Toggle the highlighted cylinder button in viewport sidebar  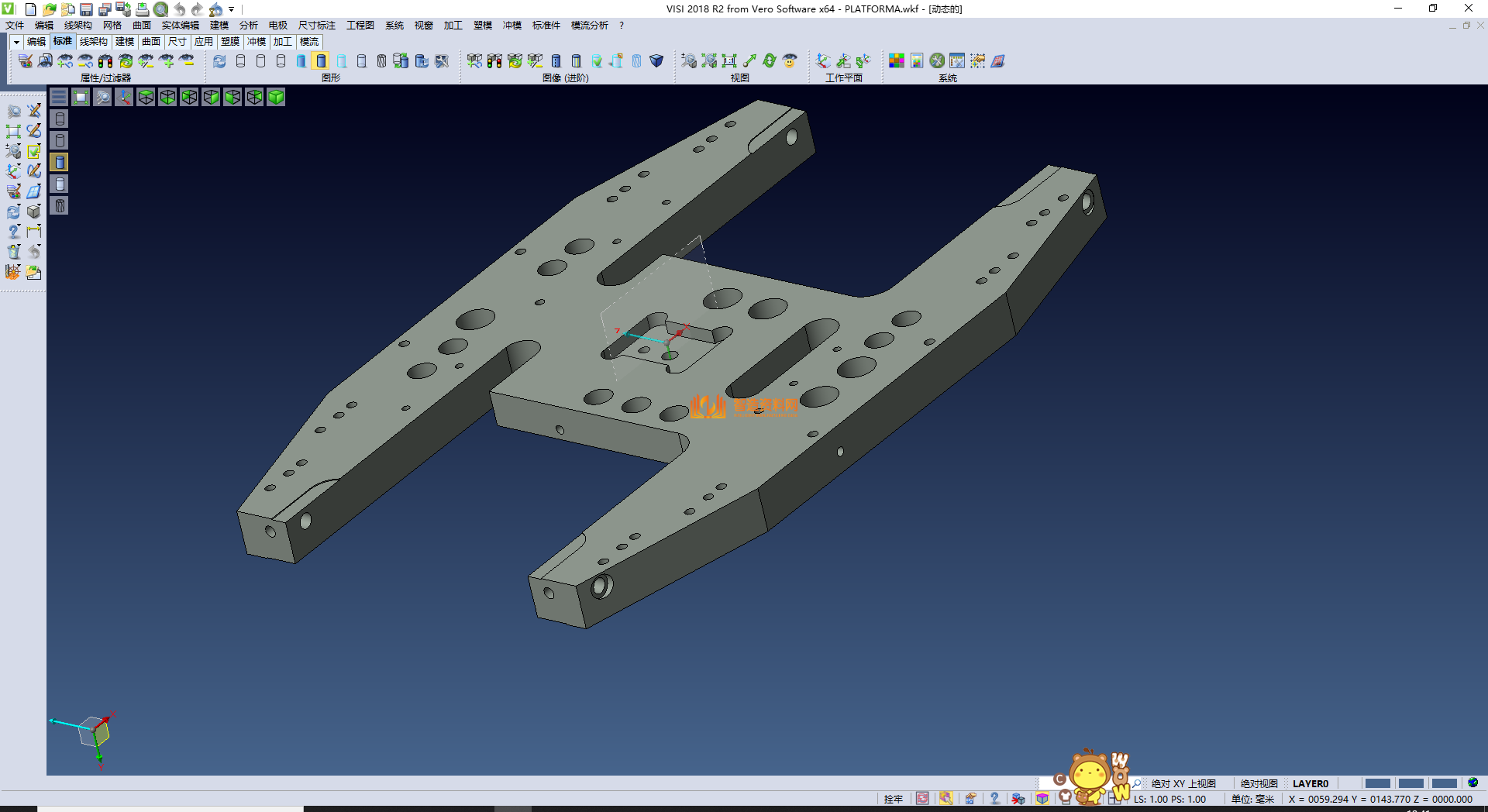pos(60,162)
